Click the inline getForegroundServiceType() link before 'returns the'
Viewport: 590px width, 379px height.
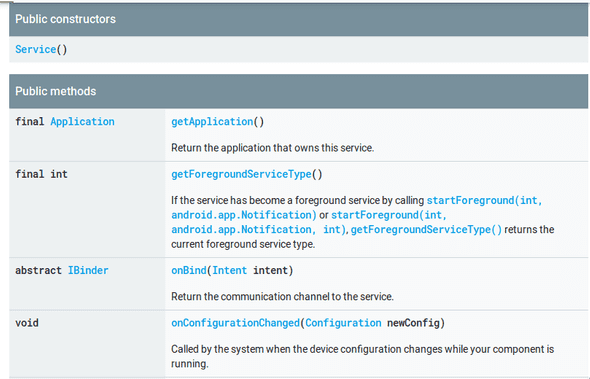[x=426, y=230]
